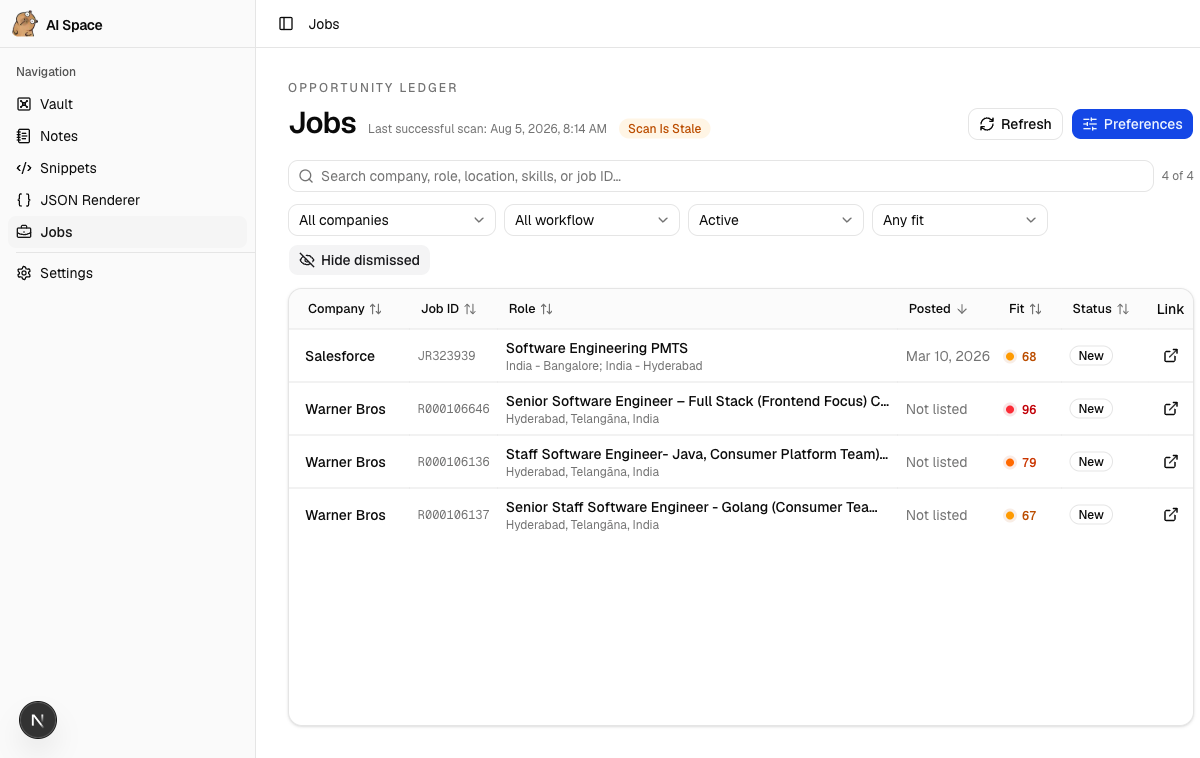The height and width of the screenshot is (758, 1200).
Task: Click job ID R000106646
Action: (x=454, y=409)
